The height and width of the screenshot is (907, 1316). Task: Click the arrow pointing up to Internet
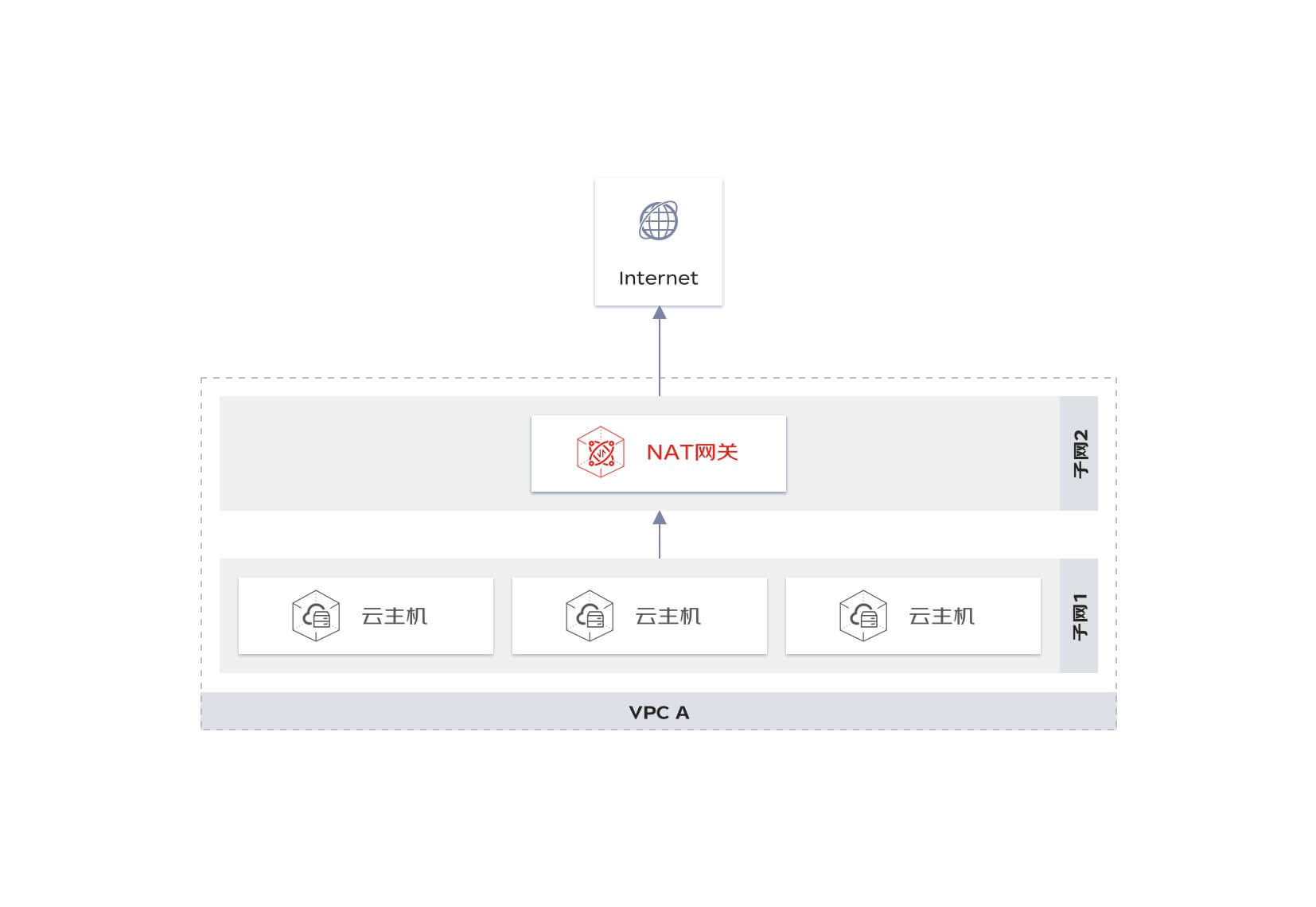click(660, 351)
